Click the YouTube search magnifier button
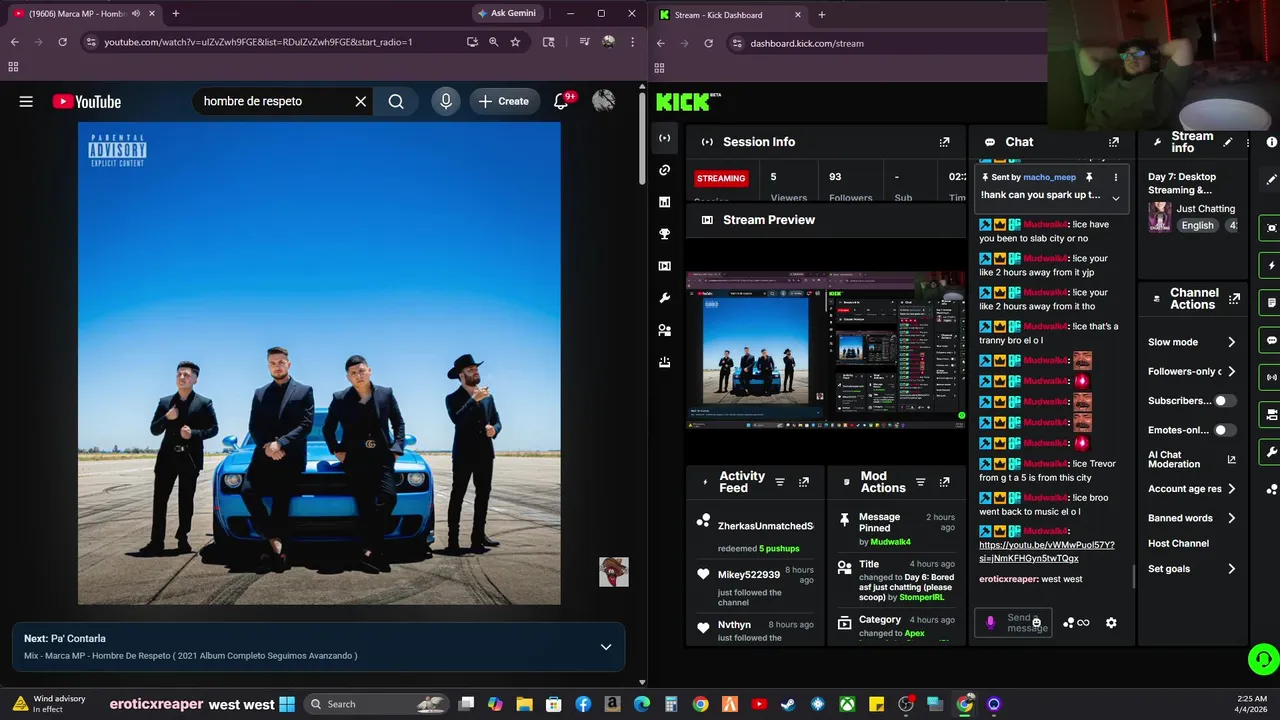1280x720 pixels. point(396,101)
